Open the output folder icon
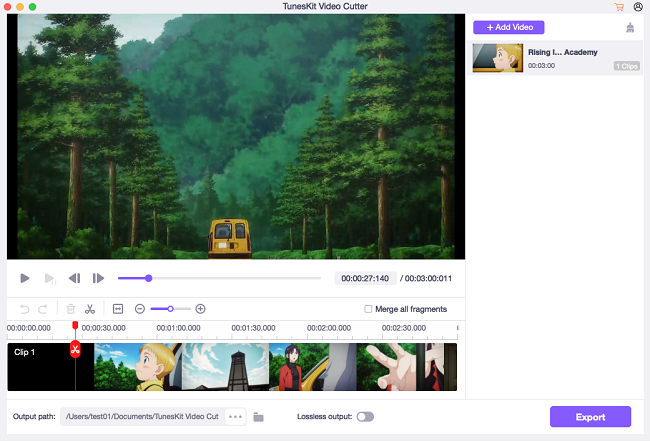 [259, 417]
